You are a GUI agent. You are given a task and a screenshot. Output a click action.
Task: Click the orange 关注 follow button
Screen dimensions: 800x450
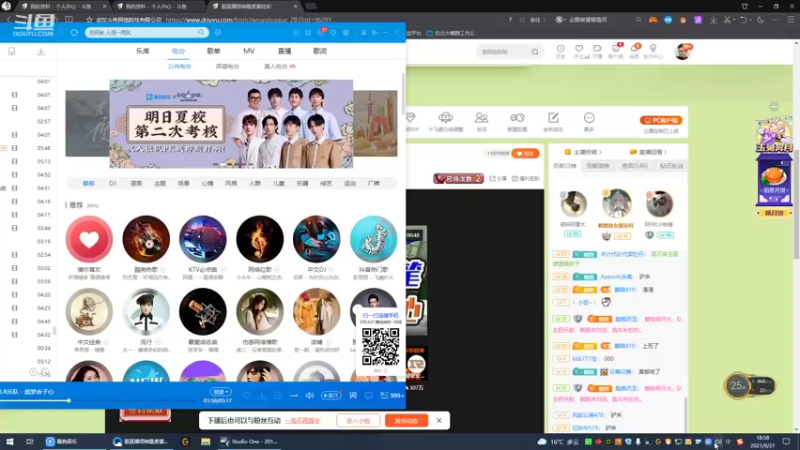[525, 153]
